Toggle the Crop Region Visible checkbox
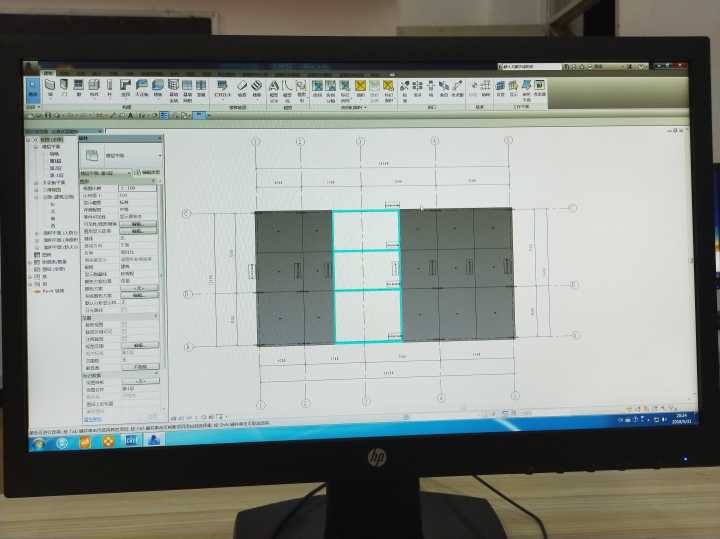The height and width of the screenshot is (539, 720). coord(124,331)
